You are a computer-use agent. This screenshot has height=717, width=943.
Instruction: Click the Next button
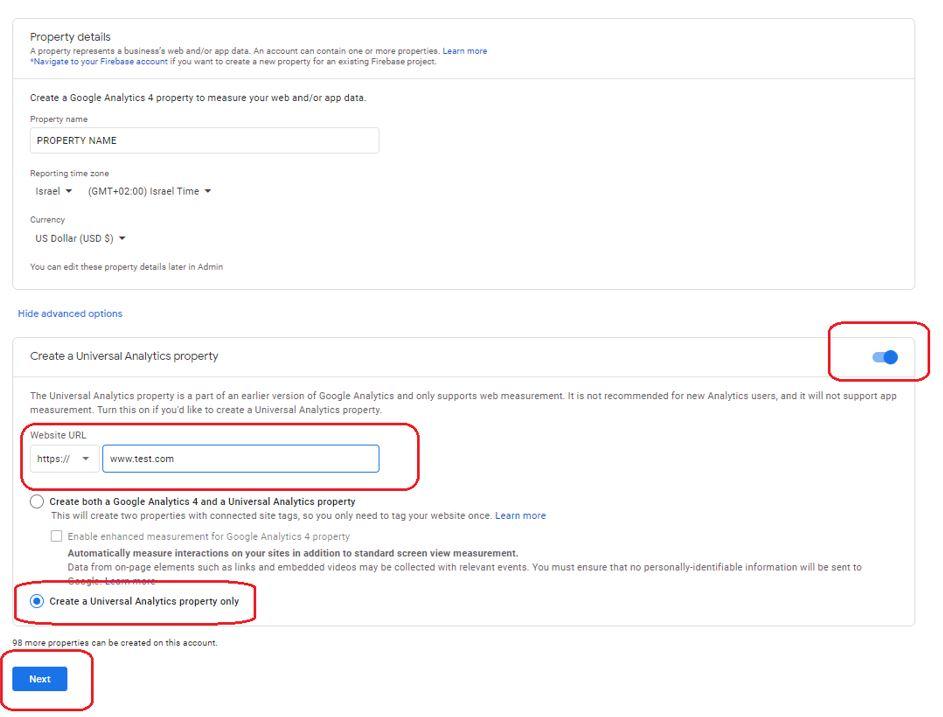[40, 679]
